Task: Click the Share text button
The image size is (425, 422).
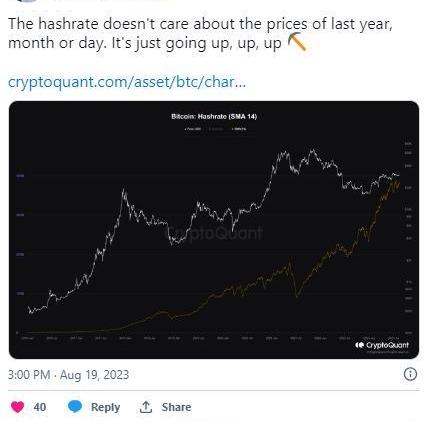Action: pos(176,407)
